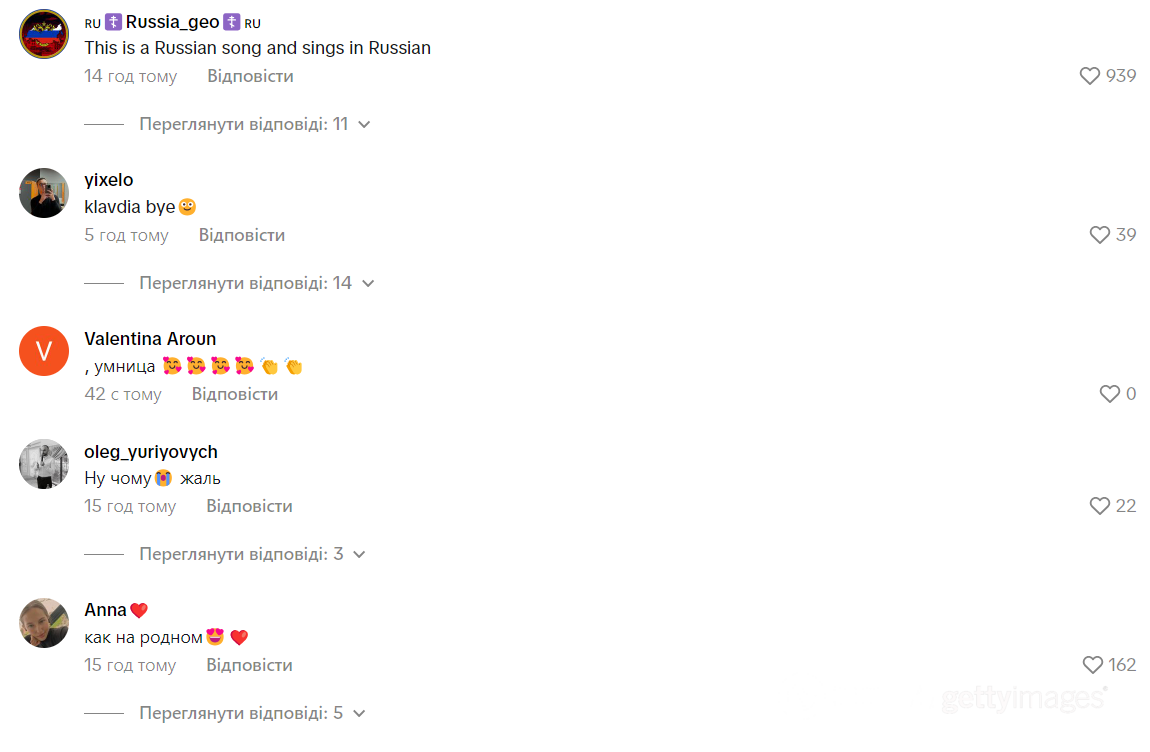This screenshot has height=752, width=1150.
Task: Tap the heart on Valentina Aroun's comment
Action: click(x=1110, y=394)
